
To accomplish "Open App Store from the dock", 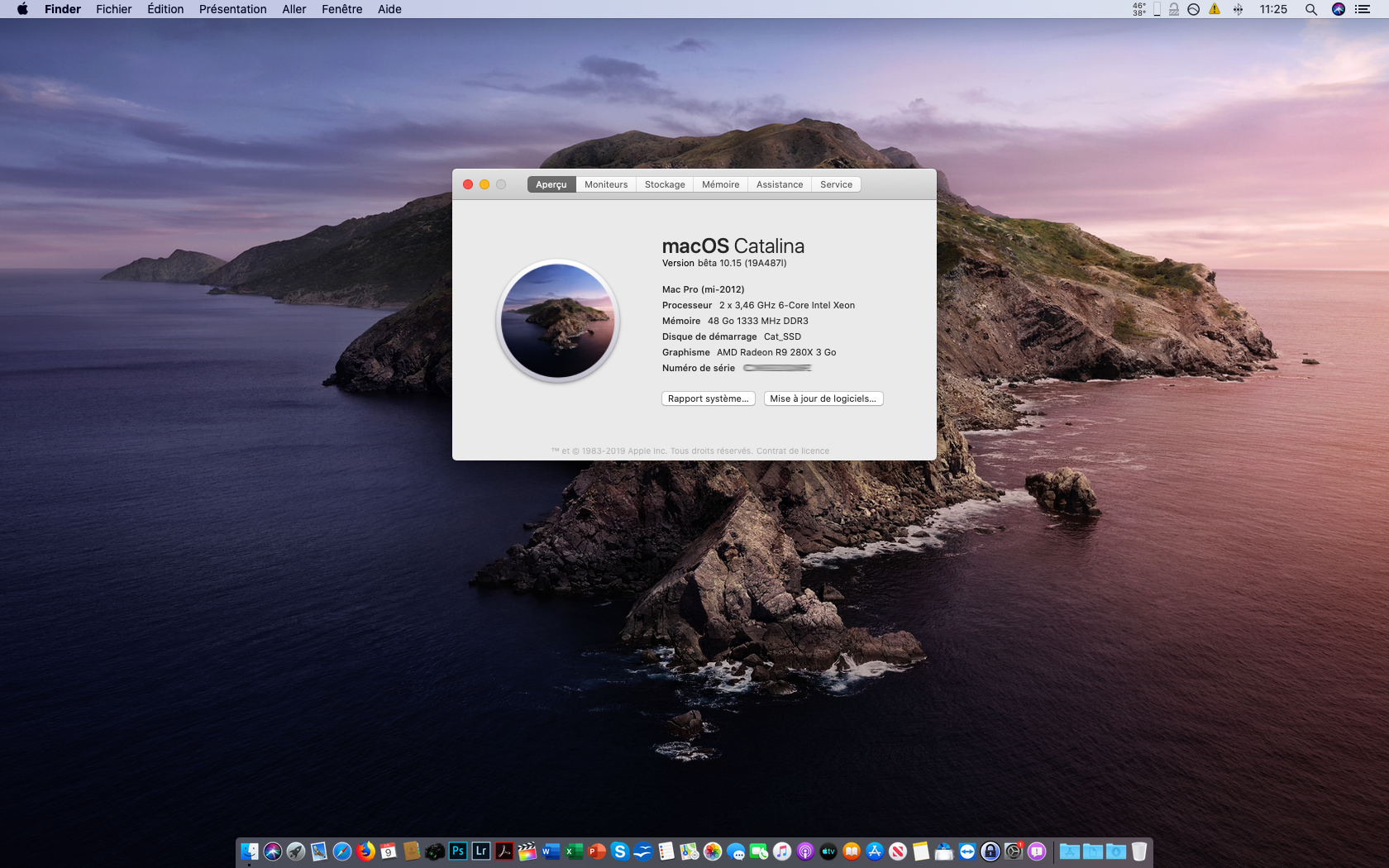I will (x=875, y=851).
